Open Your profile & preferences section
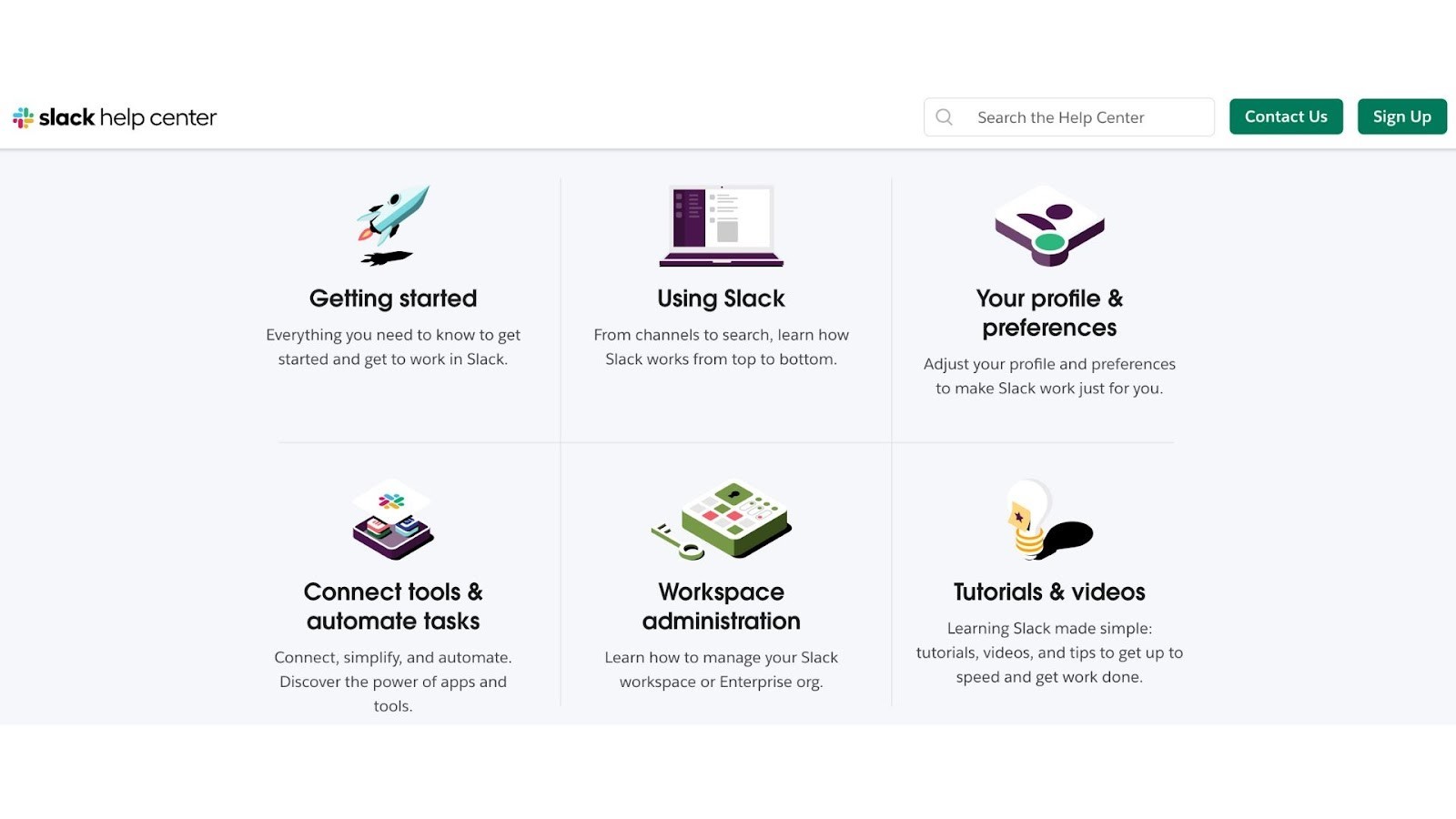Screen dimensions: 1456x819 point(1048,312)
